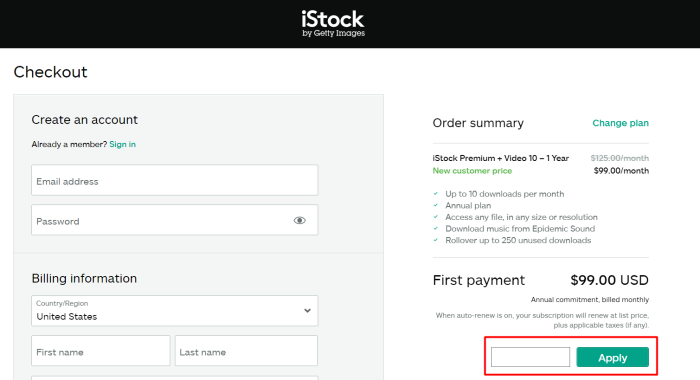700x380 pixels.
Task: Click the Annual plan feature line
Action: [x=468, y=205]
